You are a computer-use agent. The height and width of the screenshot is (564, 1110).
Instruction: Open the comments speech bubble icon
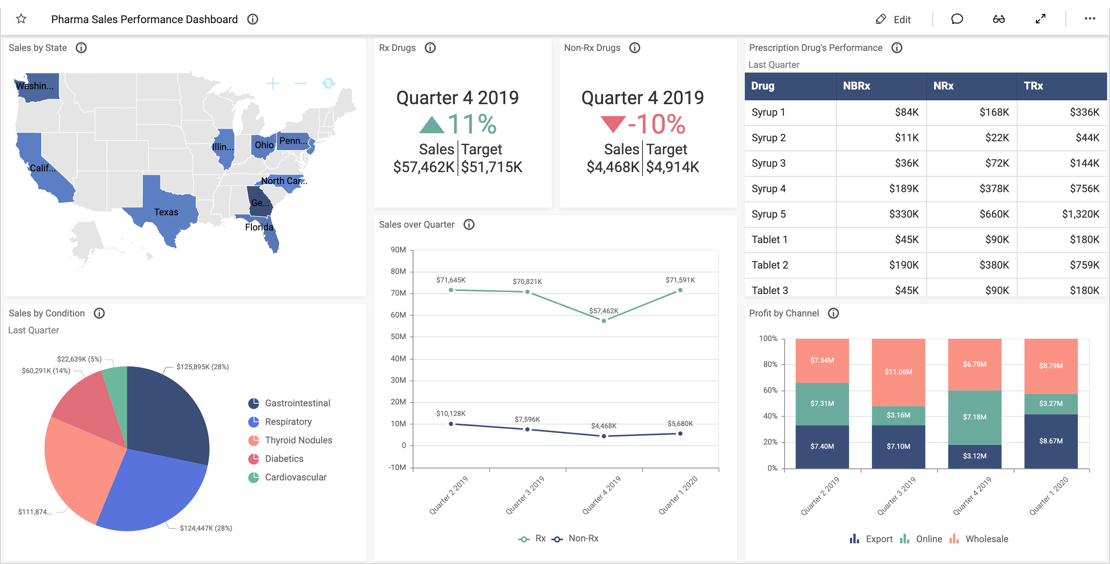[x=957, y=19]
